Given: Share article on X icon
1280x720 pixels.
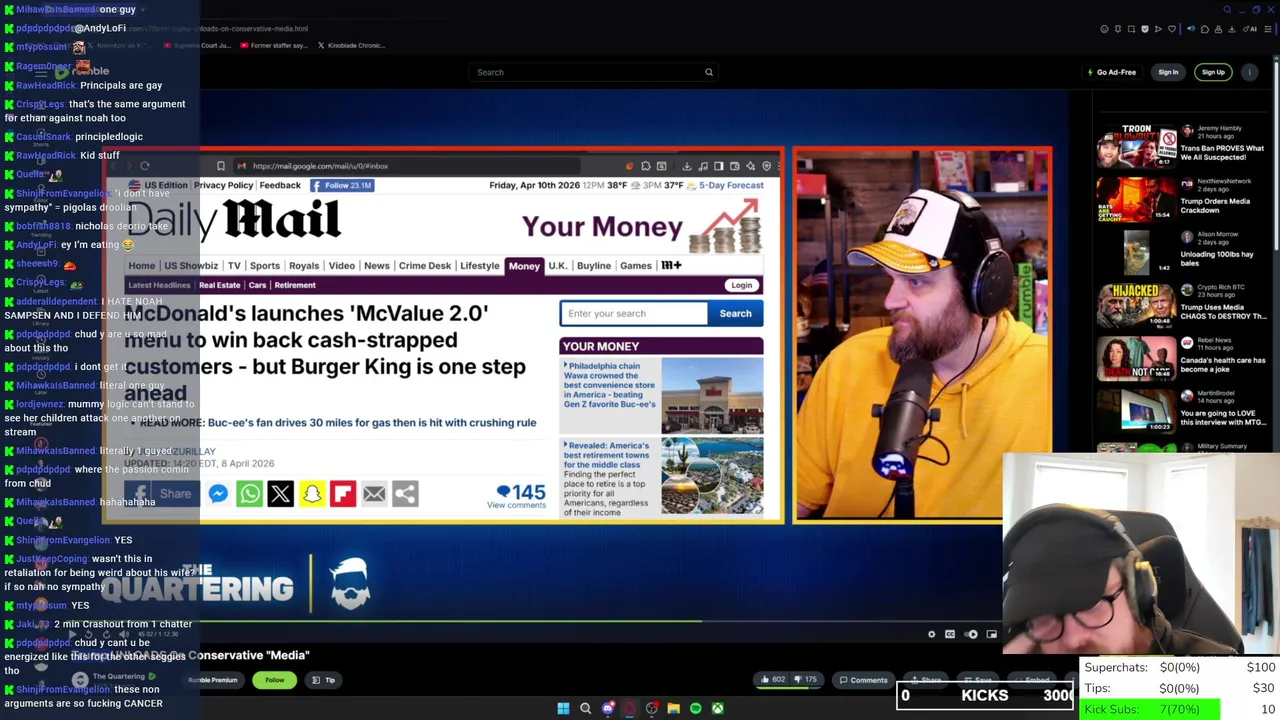Looking at the screenshot, I should [280, 493].
